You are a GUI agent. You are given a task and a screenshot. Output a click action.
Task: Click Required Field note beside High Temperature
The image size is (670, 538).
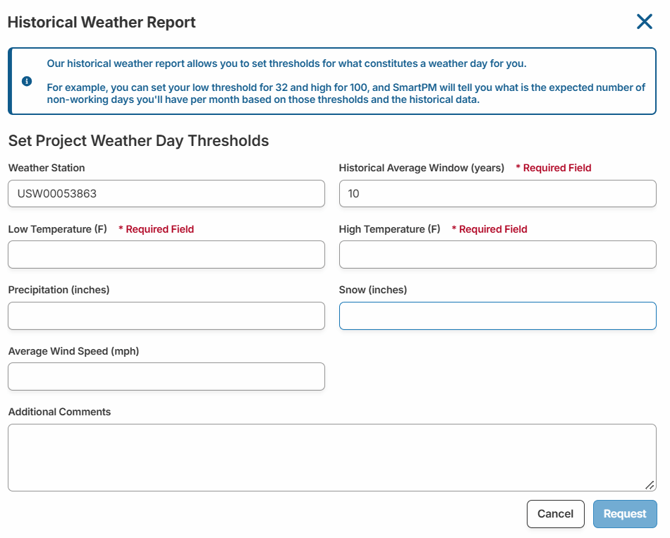(x=490, y=229)
